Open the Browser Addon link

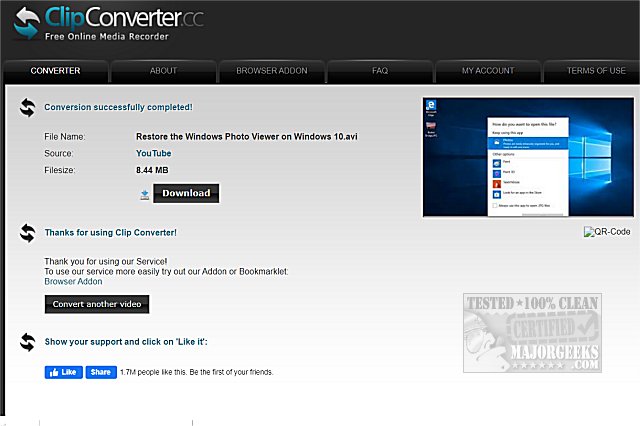(x=73, y=282)
